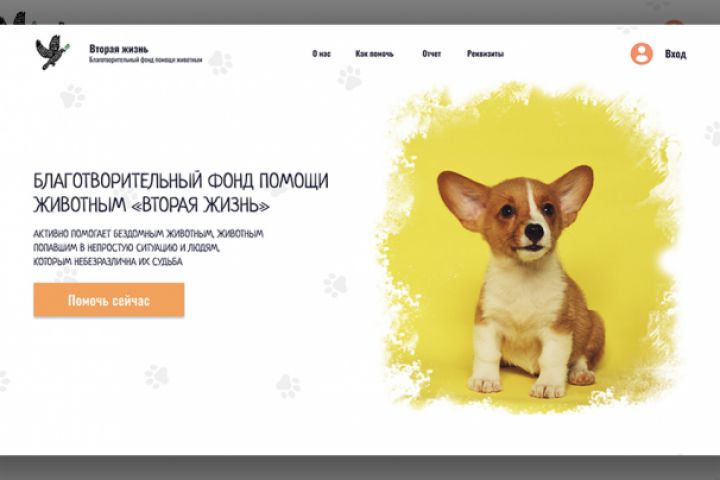Image resolution: width=720 pixels, height=480 pixels.
Task: Click the Вторая жизнь site title
Action: point(118,49)
